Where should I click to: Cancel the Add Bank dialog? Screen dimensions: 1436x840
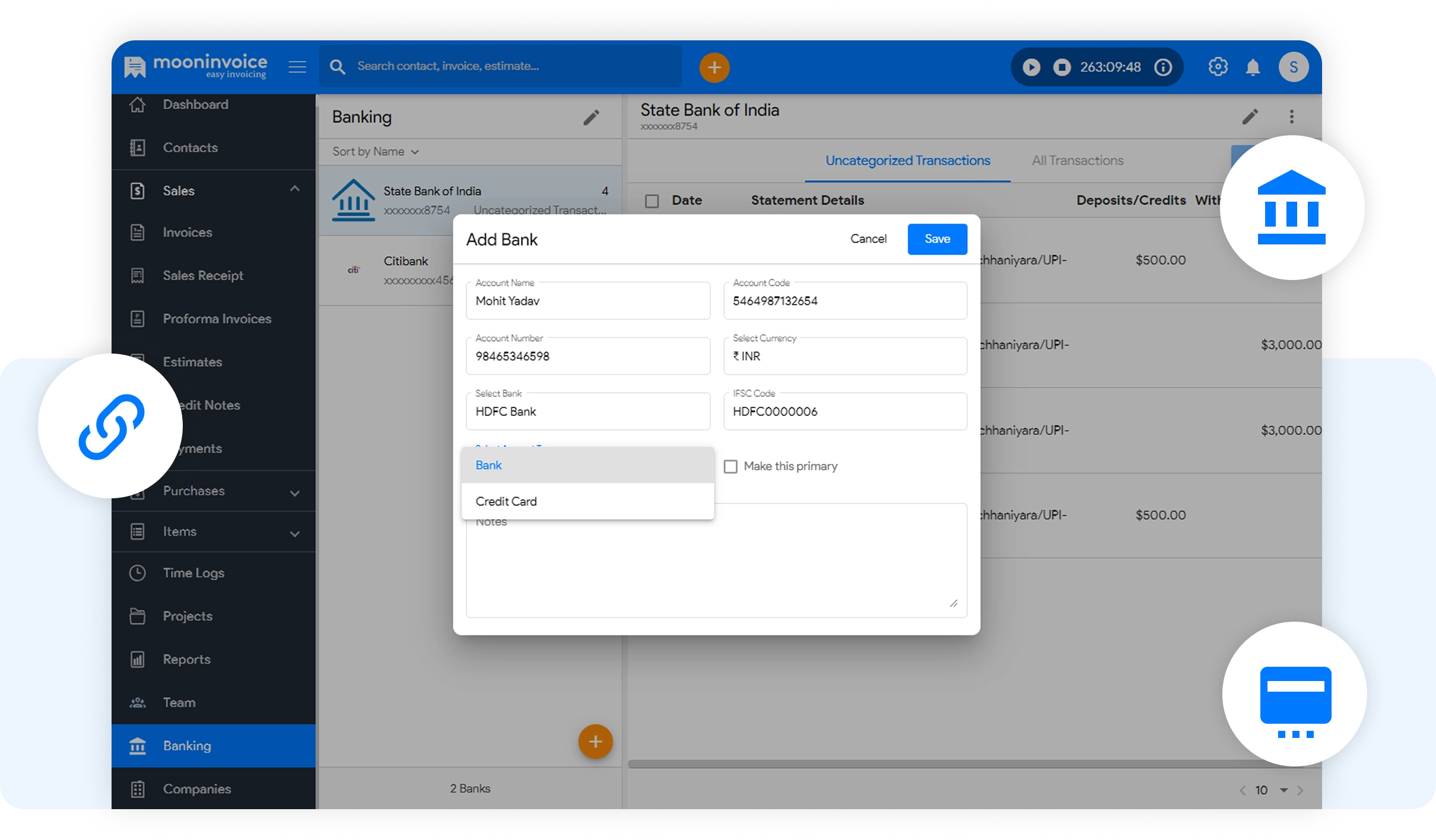pos(868,239)
